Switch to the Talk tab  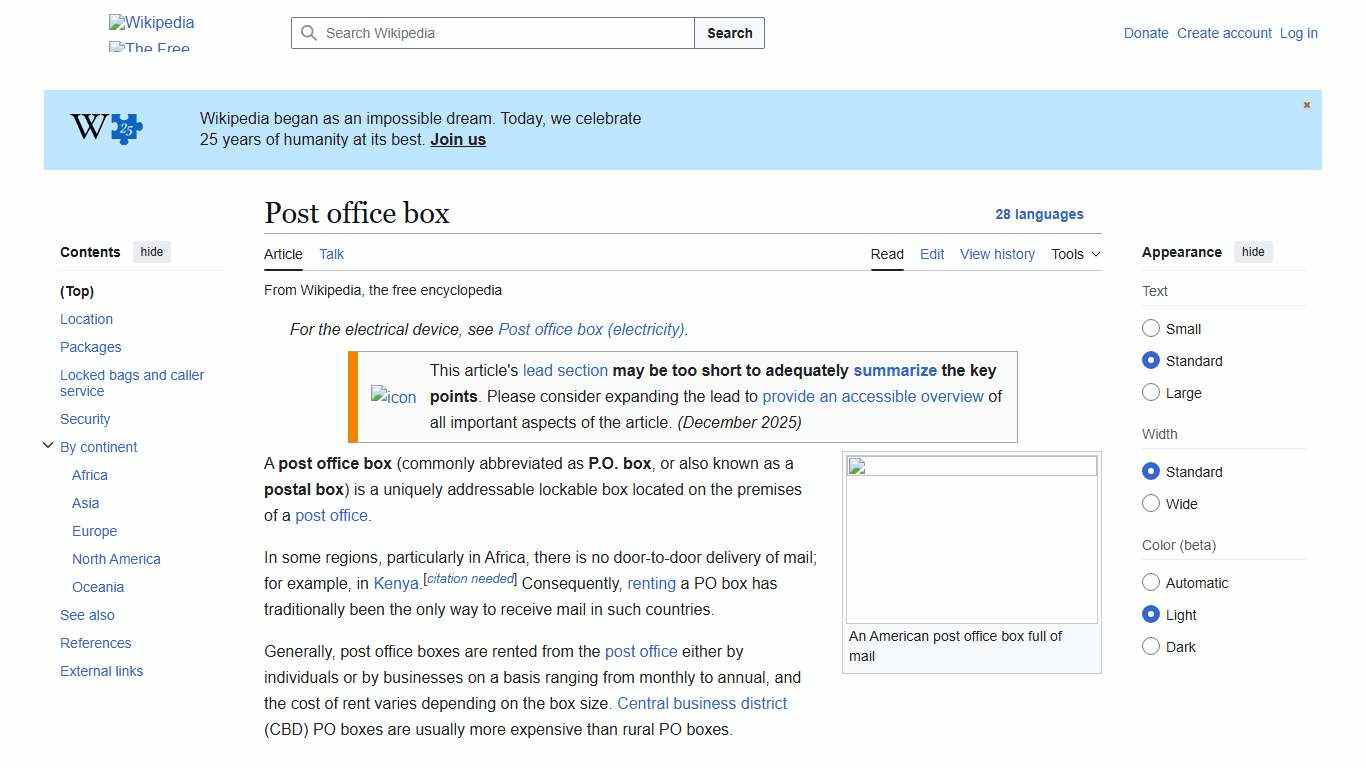(x=331, y=254)
